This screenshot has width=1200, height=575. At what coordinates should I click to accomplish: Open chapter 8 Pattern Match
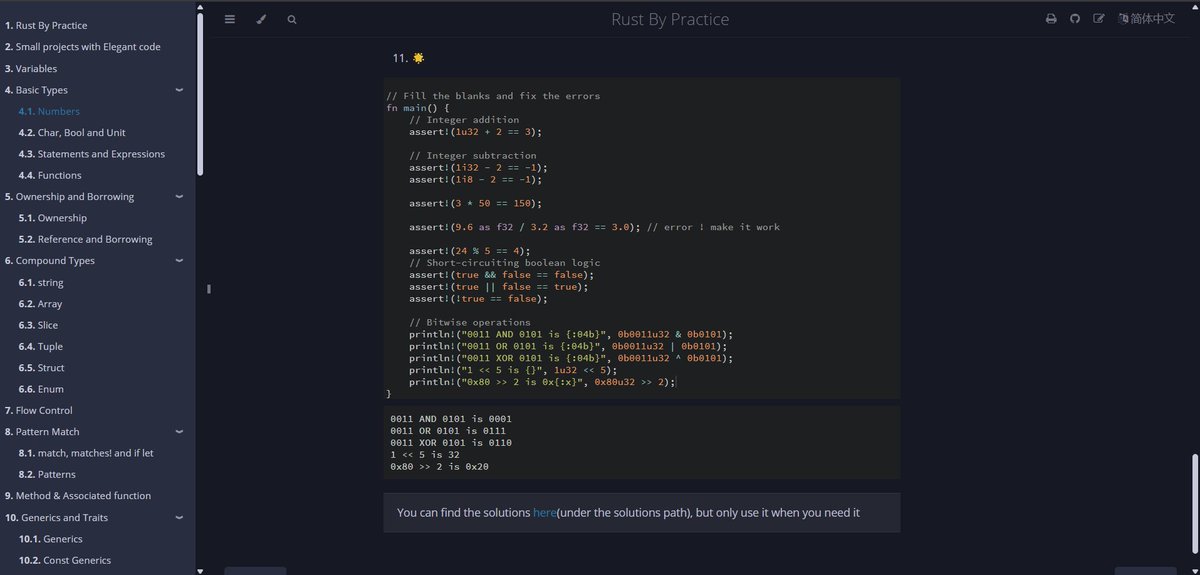[42, 432]
